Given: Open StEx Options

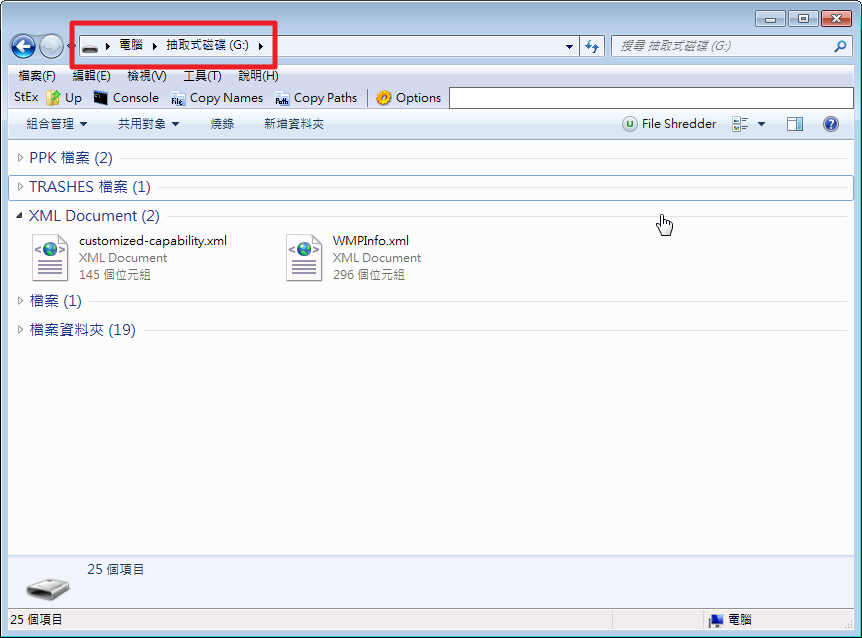Looking at the screenshot, I should click(x=383, y=98).
